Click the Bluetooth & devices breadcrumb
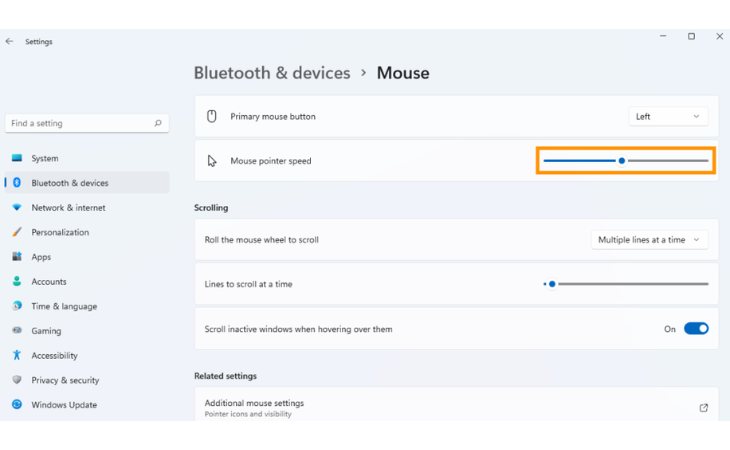 click(272, 73)
